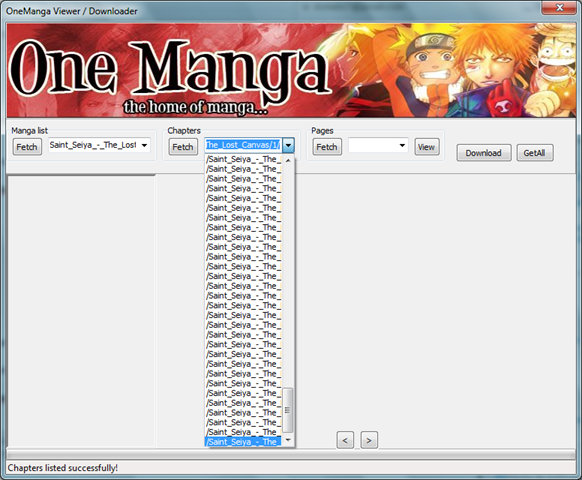Screen dimensions: 582x480
Task: Click the One Manga banner image
Action: (x=291, y=71)
